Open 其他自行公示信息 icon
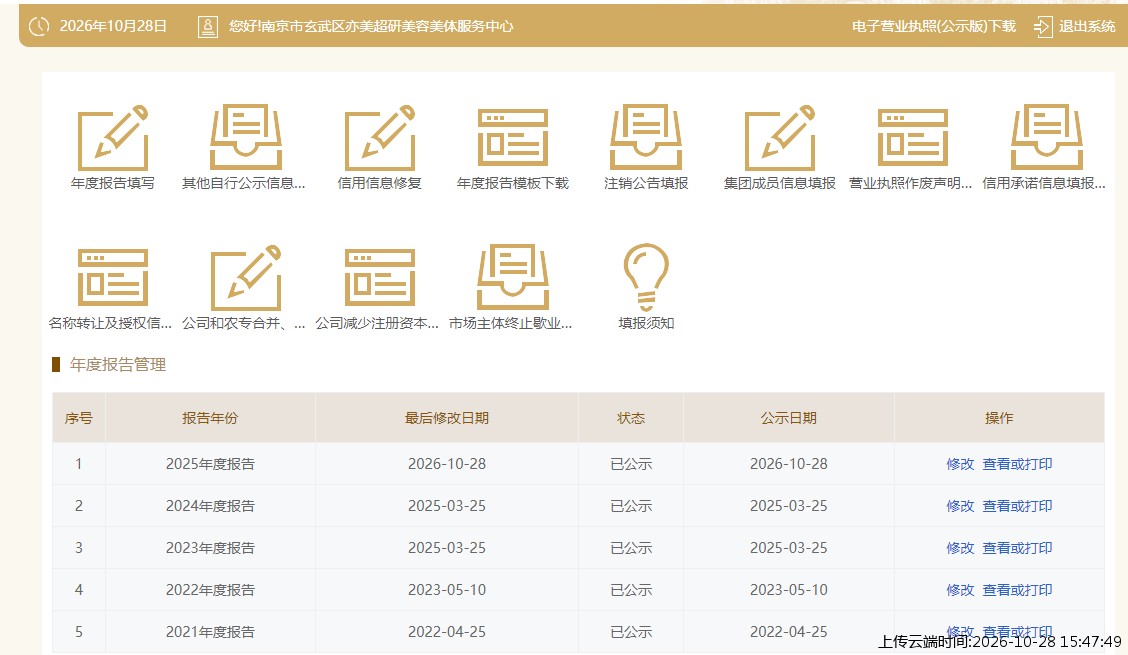The width and height of the screenshot is (1128, 655). click(246, 137)
